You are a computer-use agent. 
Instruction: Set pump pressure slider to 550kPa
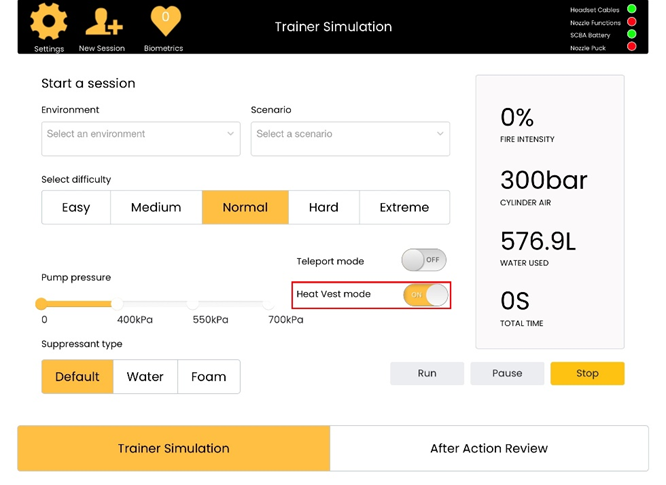193,304
